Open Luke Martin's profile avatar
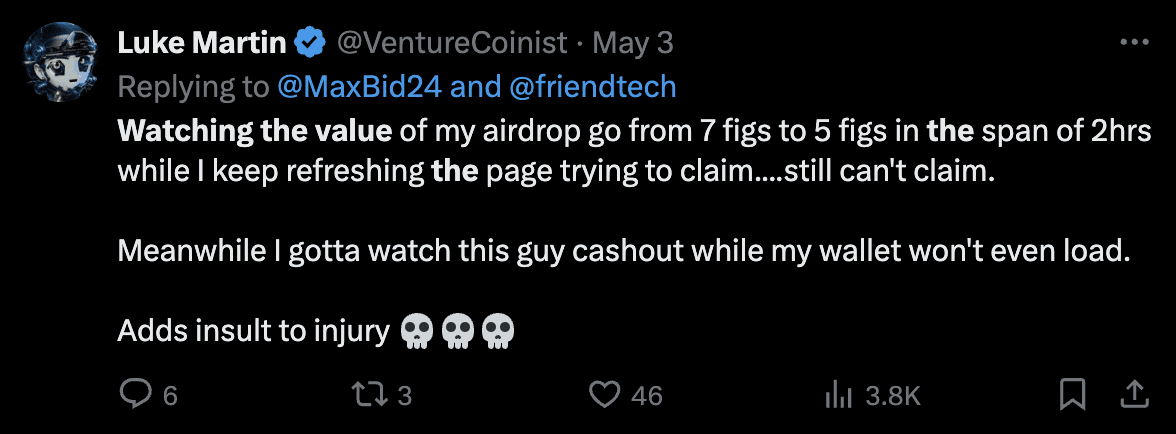The image size is (1176, 434). 62,65
